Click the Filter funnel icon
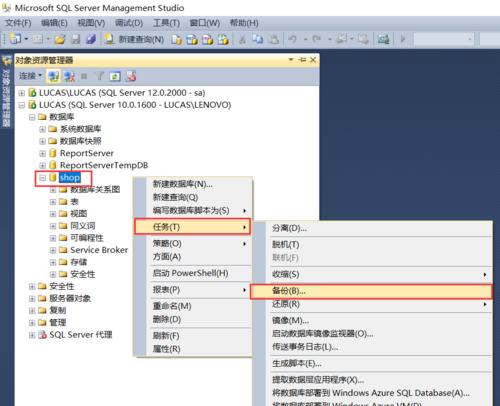 (x=100, y=76)
